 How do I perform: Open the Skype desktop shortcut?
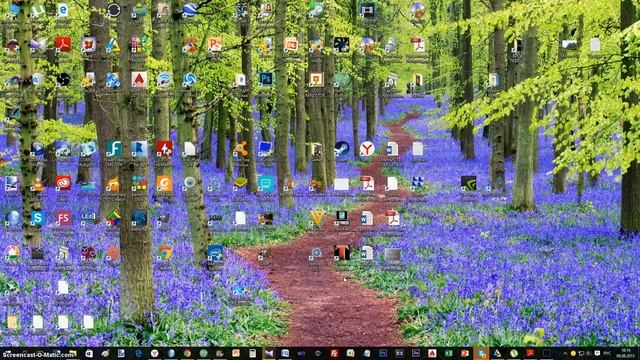coord(38,218)
